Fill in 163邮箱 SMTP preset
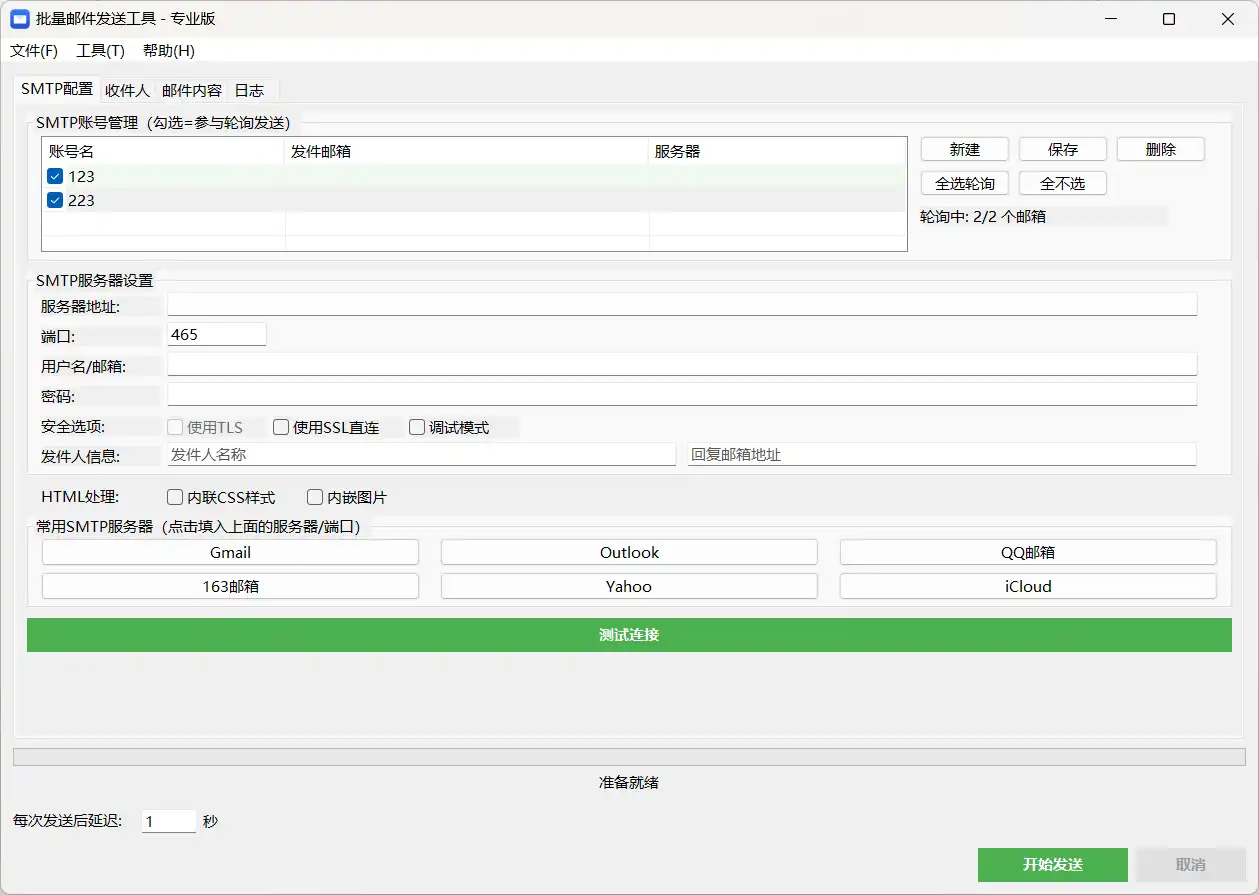Image resolution: width=1259 pixels, height=895 pixels. click(x=230, y=587)
